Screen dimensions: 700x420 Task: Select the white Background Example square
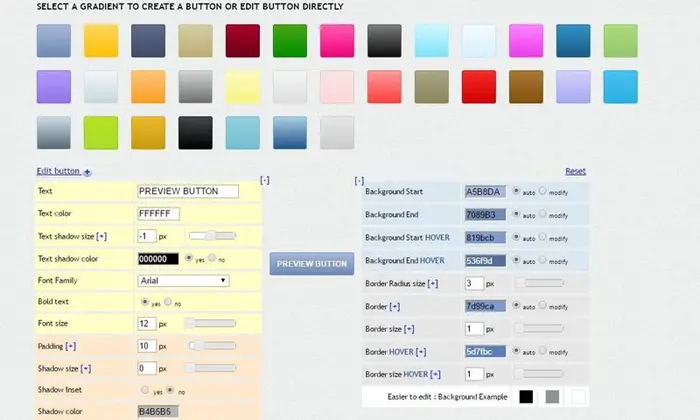(578, 397)
